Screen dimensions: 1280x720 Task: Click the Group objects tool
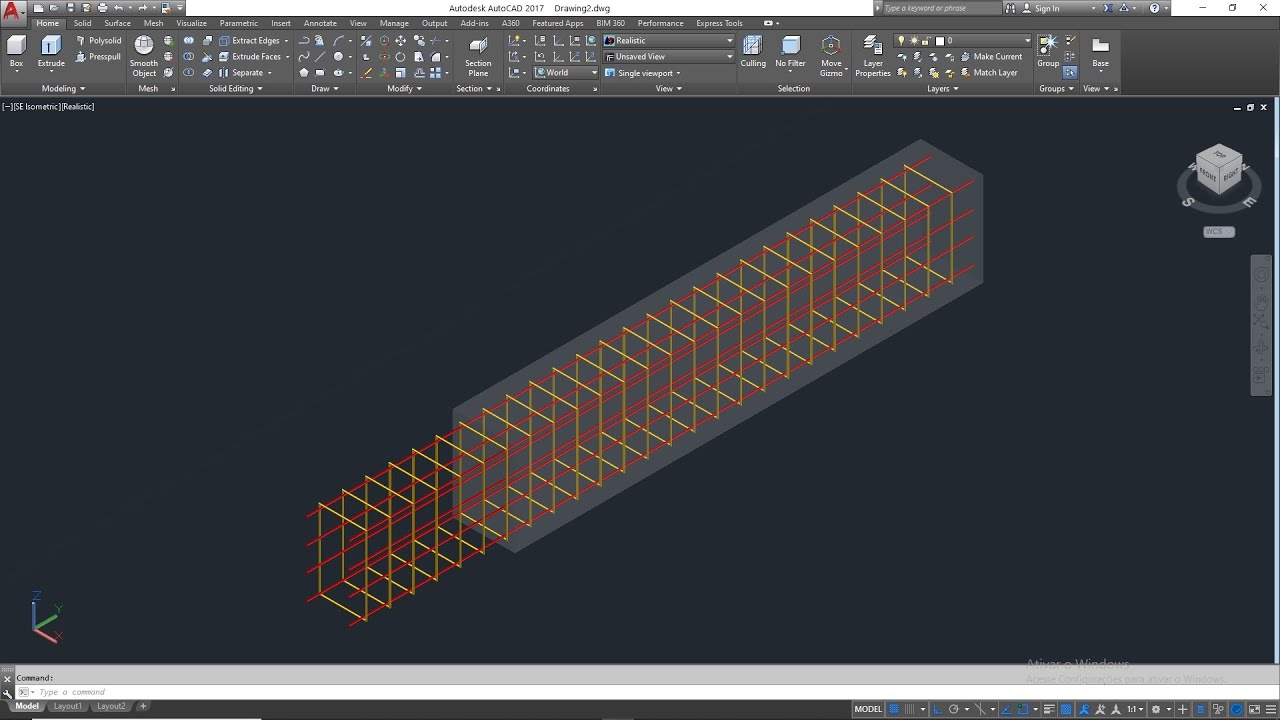(x=1048, y=50)
